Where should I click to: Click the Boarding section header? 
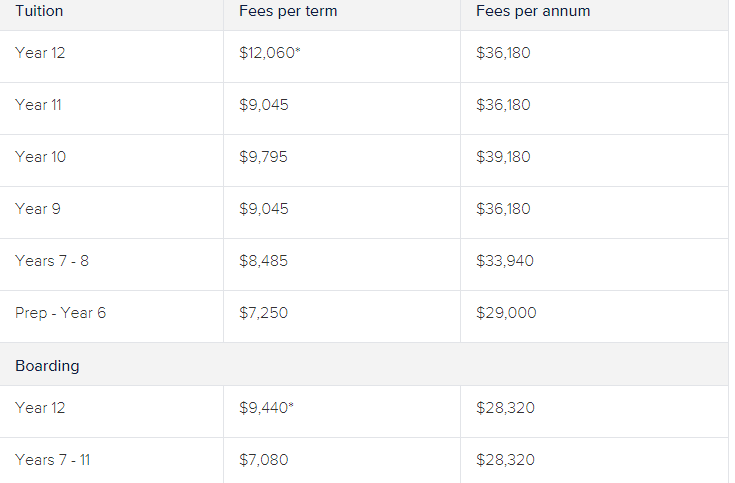click(x=47, y=366)
